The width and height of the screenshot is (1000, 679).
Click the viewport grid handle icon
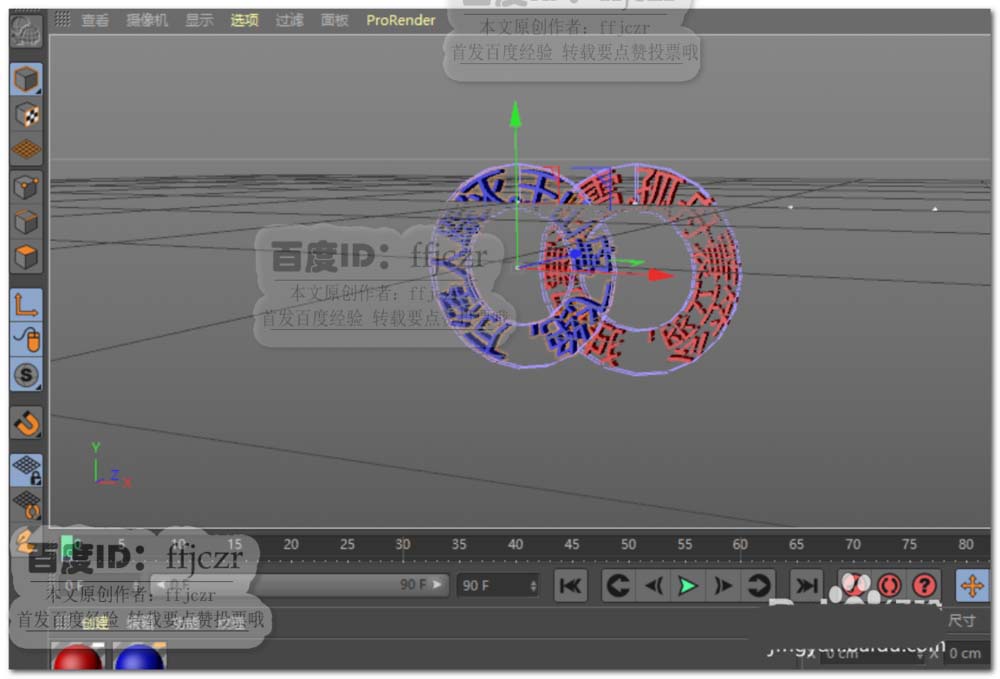coord(62,19)
